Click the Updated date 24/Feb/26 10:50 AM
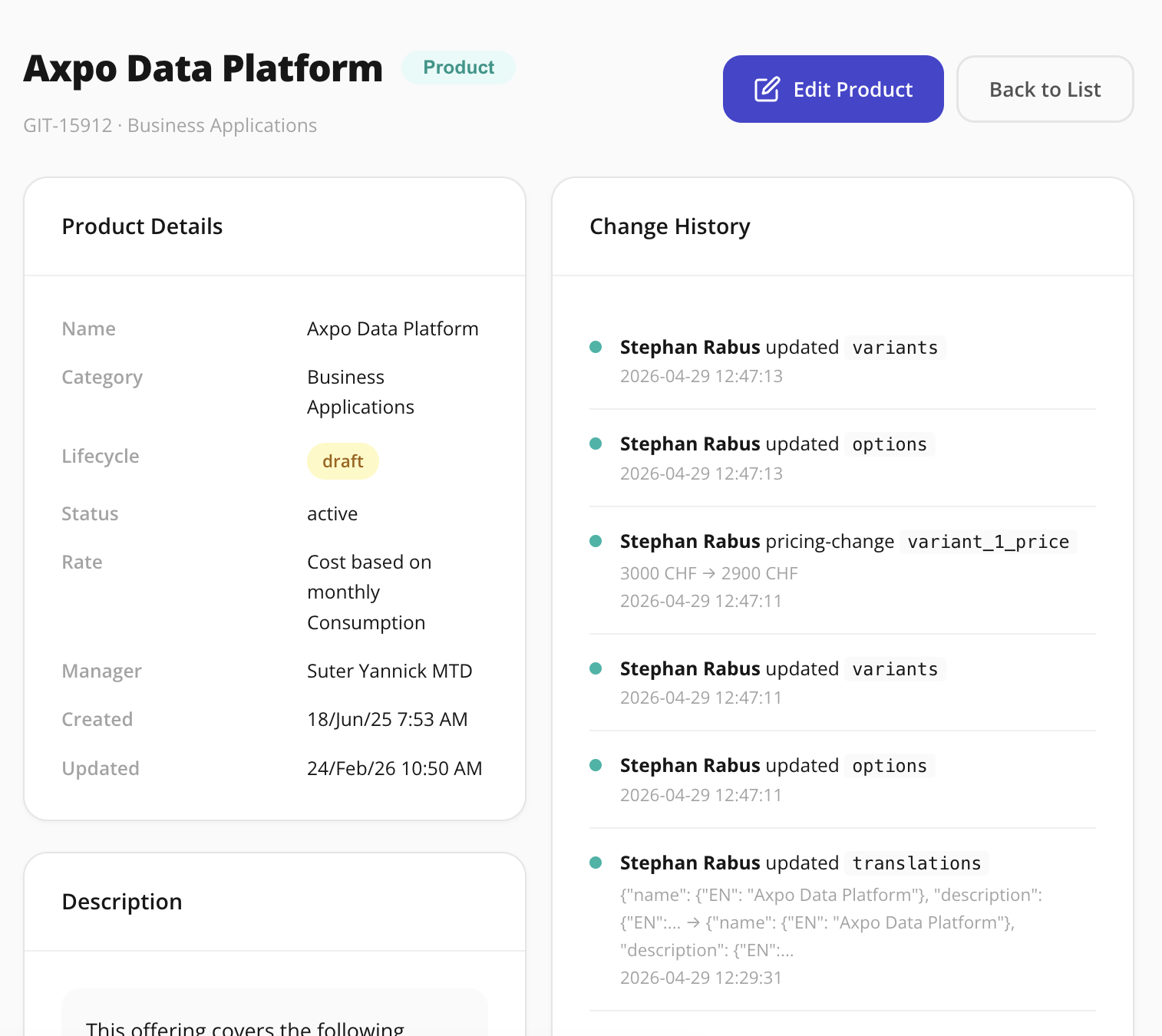 [x=394, y=768]
